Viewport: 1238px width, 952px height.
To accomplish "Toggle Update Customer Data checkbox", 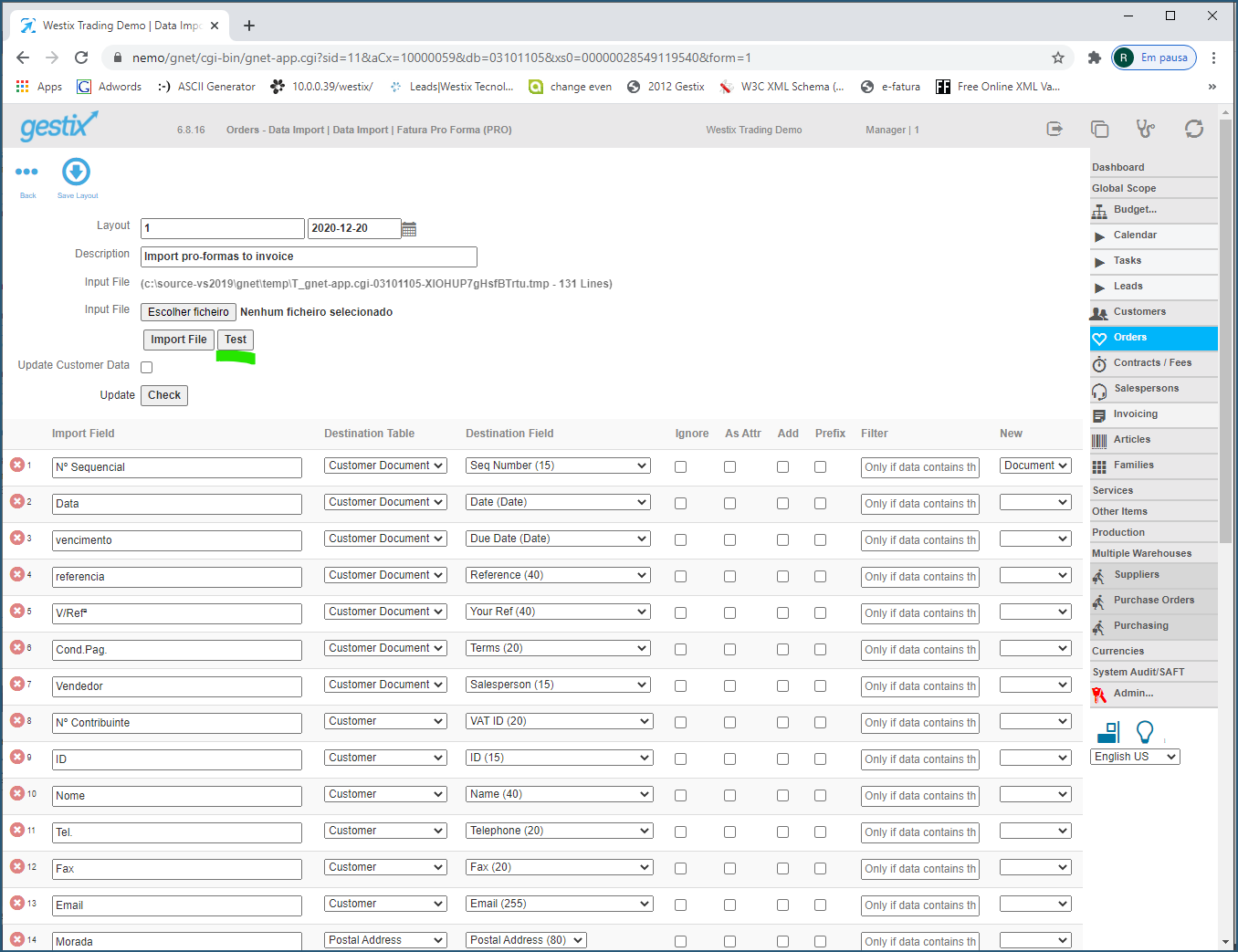I will [x=146, y=367].
